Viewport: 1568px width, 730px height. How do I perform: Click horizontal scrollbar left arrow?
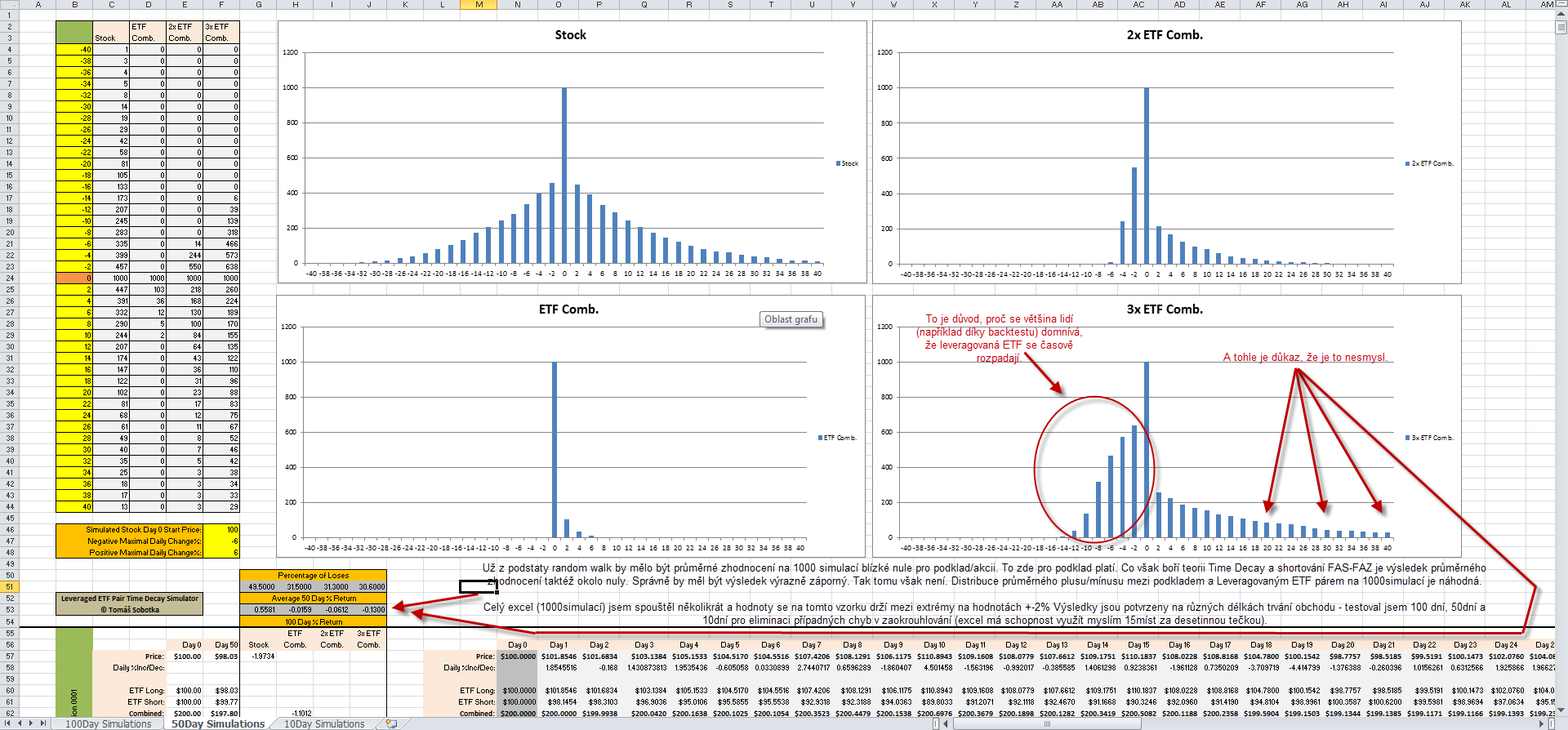[947, 723]
